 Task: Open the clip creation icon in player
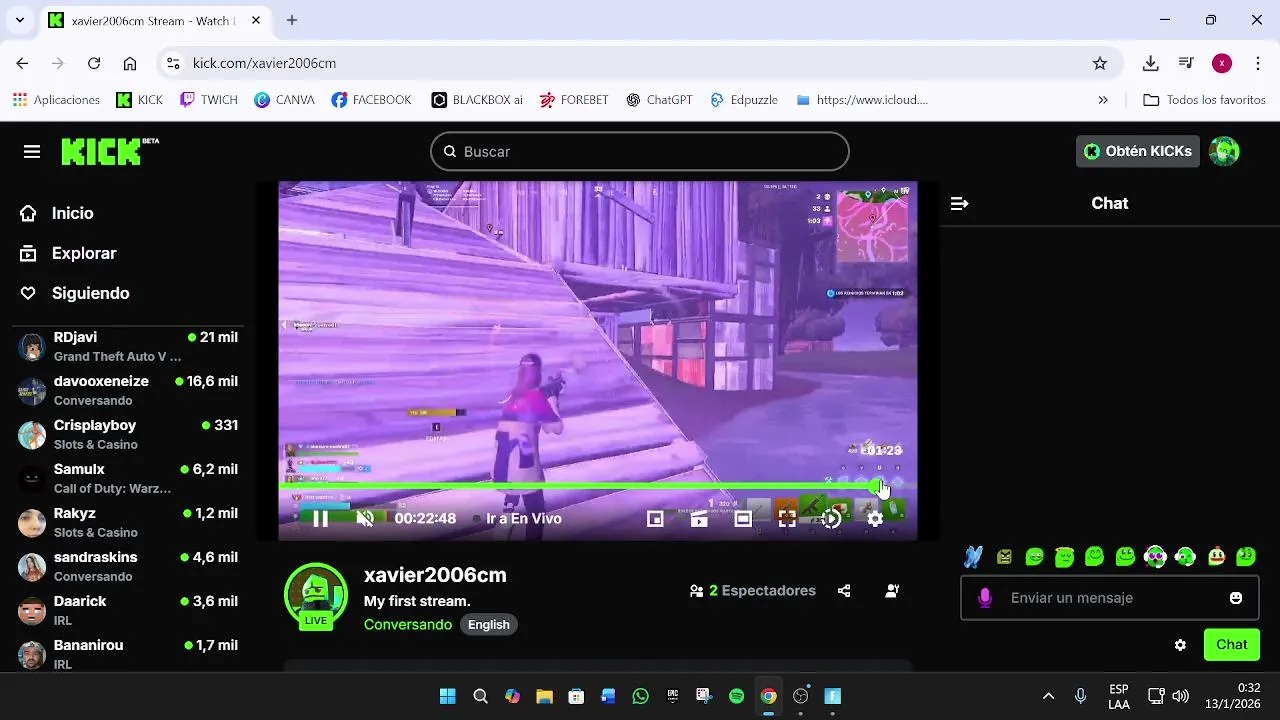(699, 518)
